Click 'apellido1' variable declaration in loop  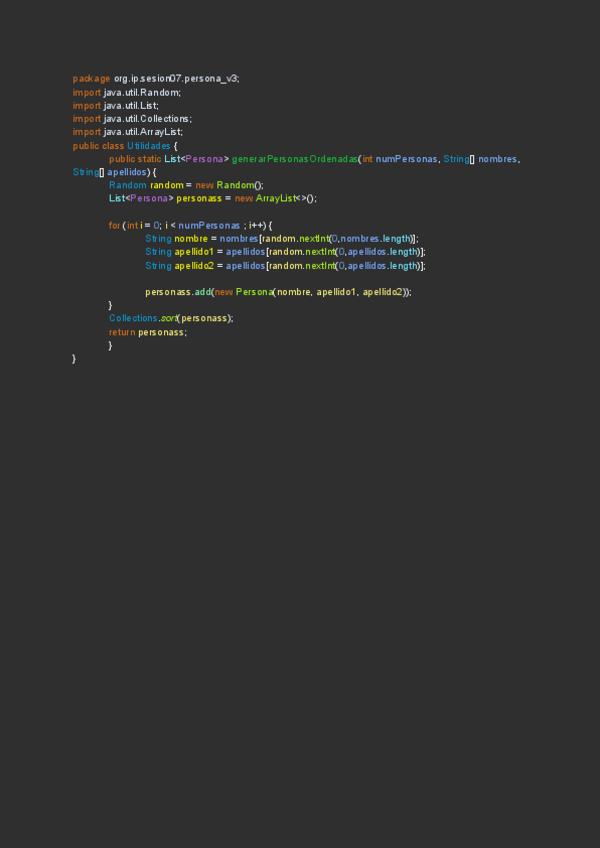[x=196, y=252]
